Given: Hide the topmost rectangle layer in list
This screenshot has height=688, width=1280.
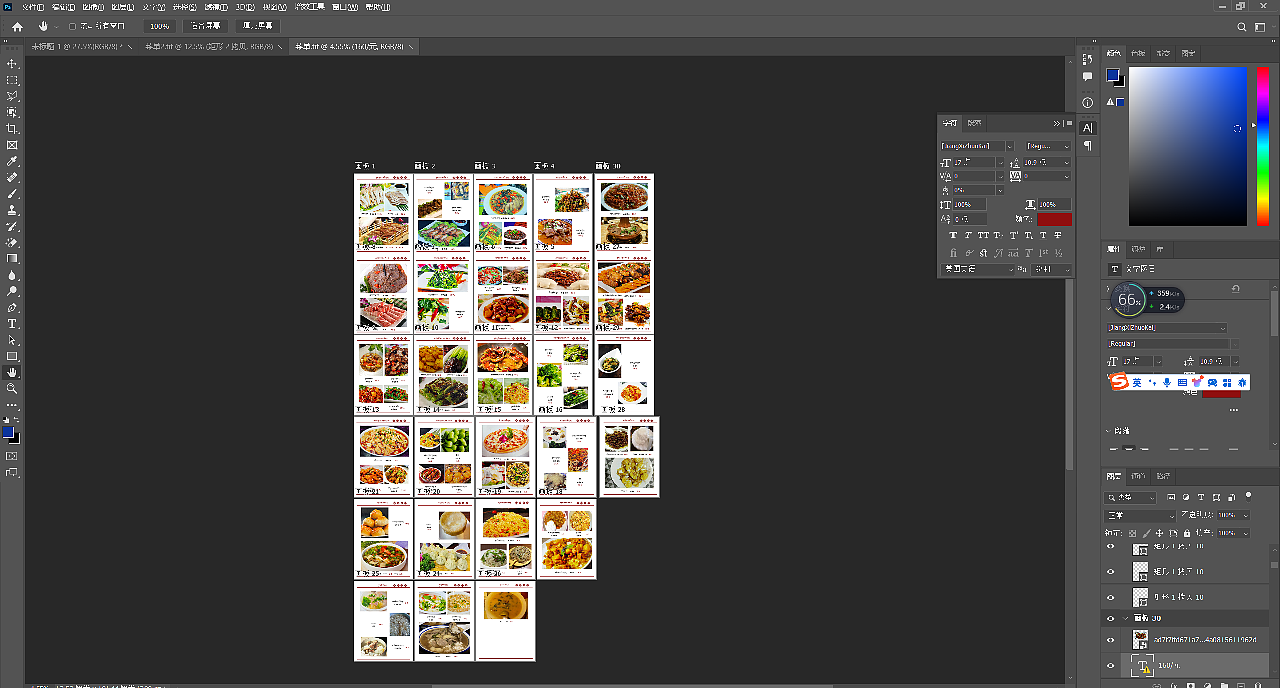Looking at the screenshot, I should (x=1110, y=548).
